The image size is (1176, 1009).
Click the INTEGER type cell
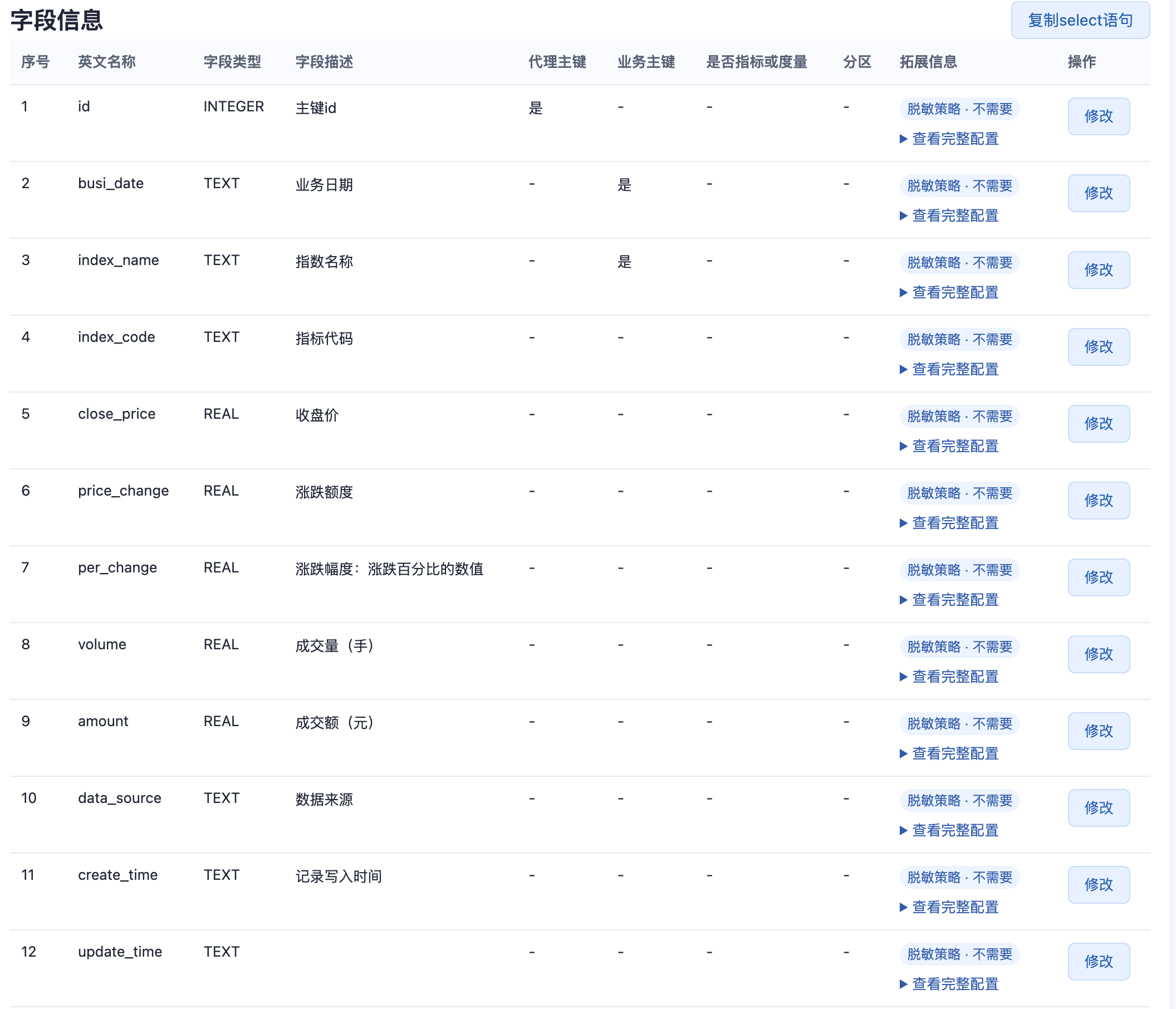point(234,107)
